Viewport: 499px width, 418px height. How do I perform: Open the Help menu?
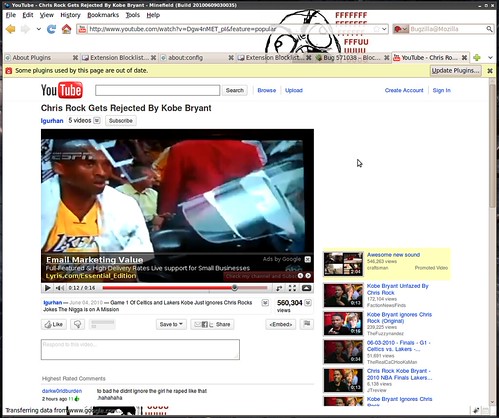pyautogui.click(x=153, y=15)
